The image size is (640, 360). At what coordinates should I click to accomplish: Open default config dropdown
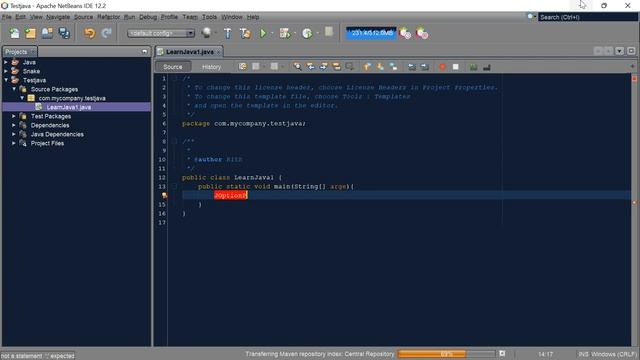click(161, 33)
